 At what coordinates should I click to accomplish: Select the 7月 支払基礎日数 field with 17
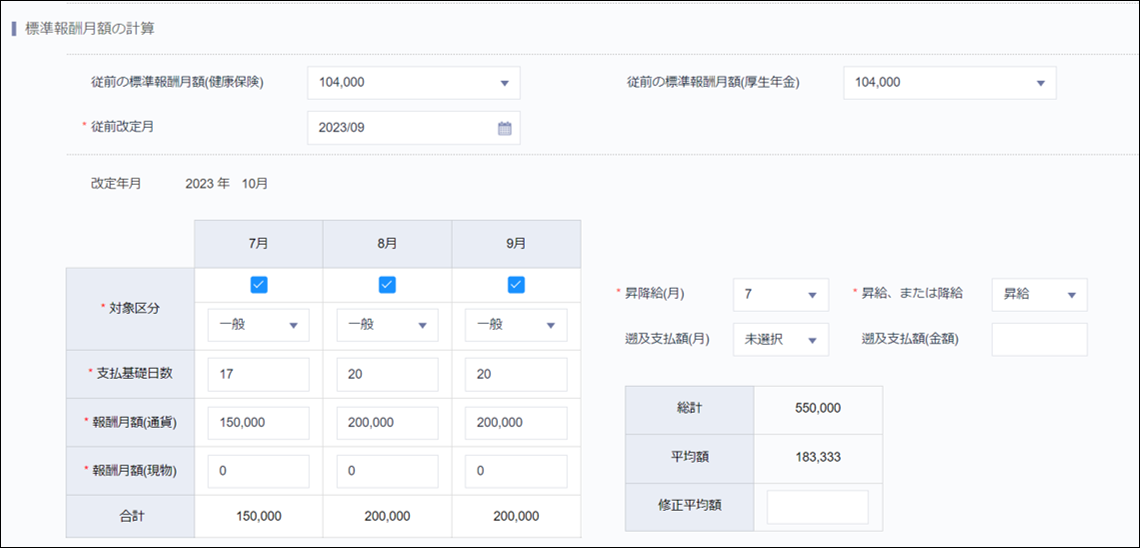[x=258, y=374]
